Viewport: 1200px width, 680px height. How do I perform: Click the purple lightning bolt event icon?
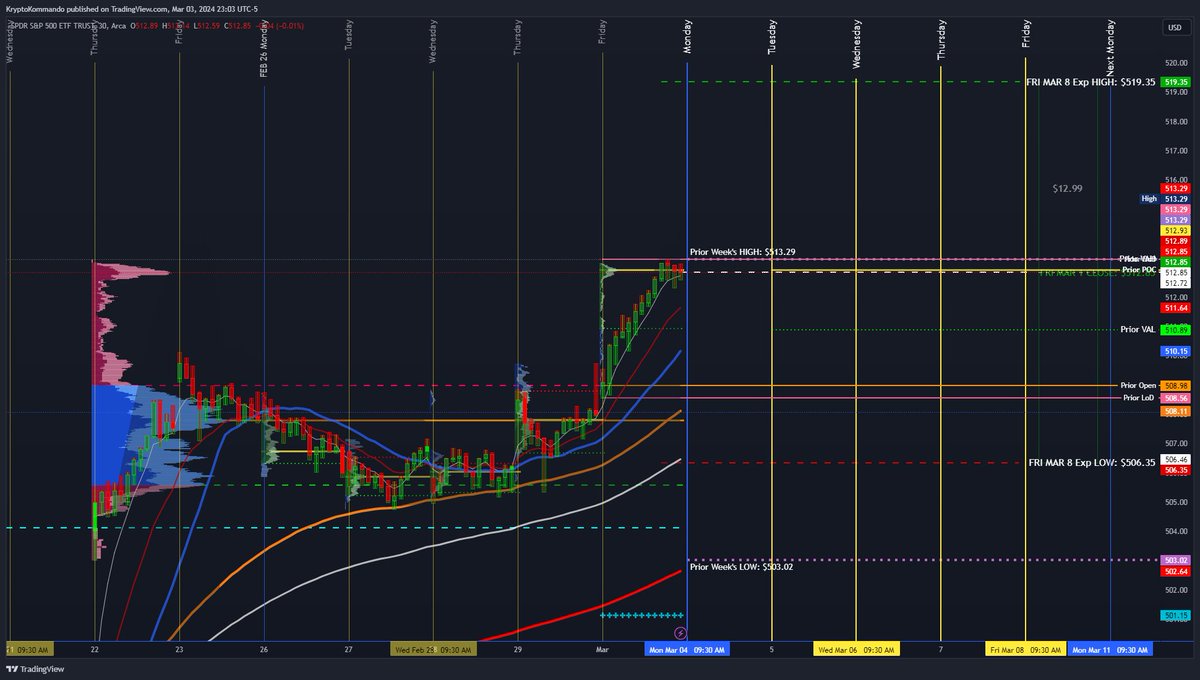click(x=680, y=633)
